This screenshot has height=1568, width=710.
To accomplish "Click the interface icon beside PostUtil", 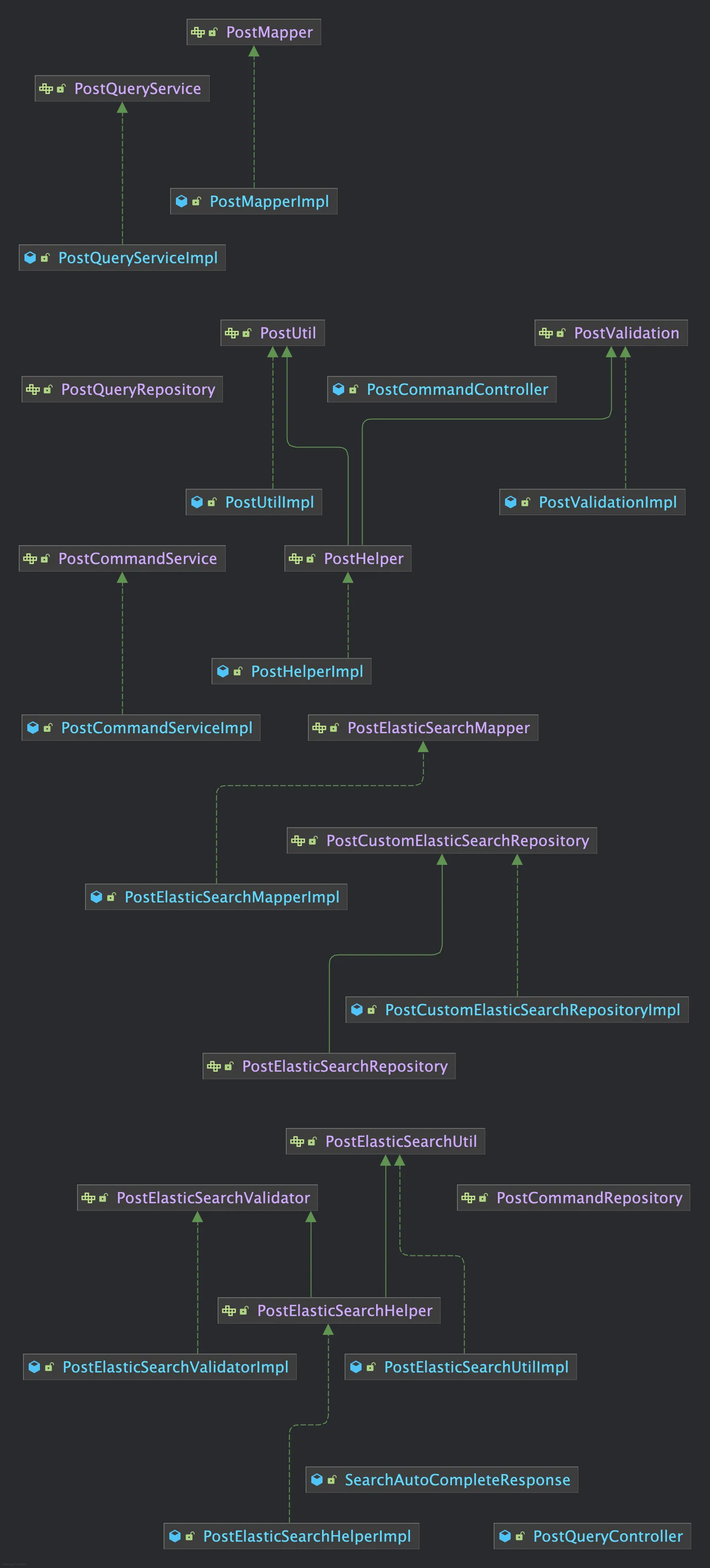I will tap(231, 333).
